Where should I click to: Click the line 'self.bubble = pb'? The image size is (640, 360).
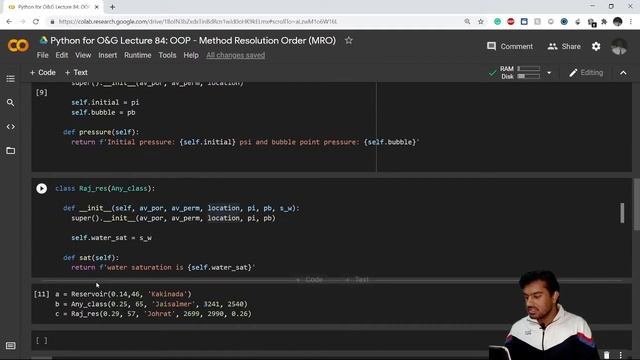click(103, 113)
